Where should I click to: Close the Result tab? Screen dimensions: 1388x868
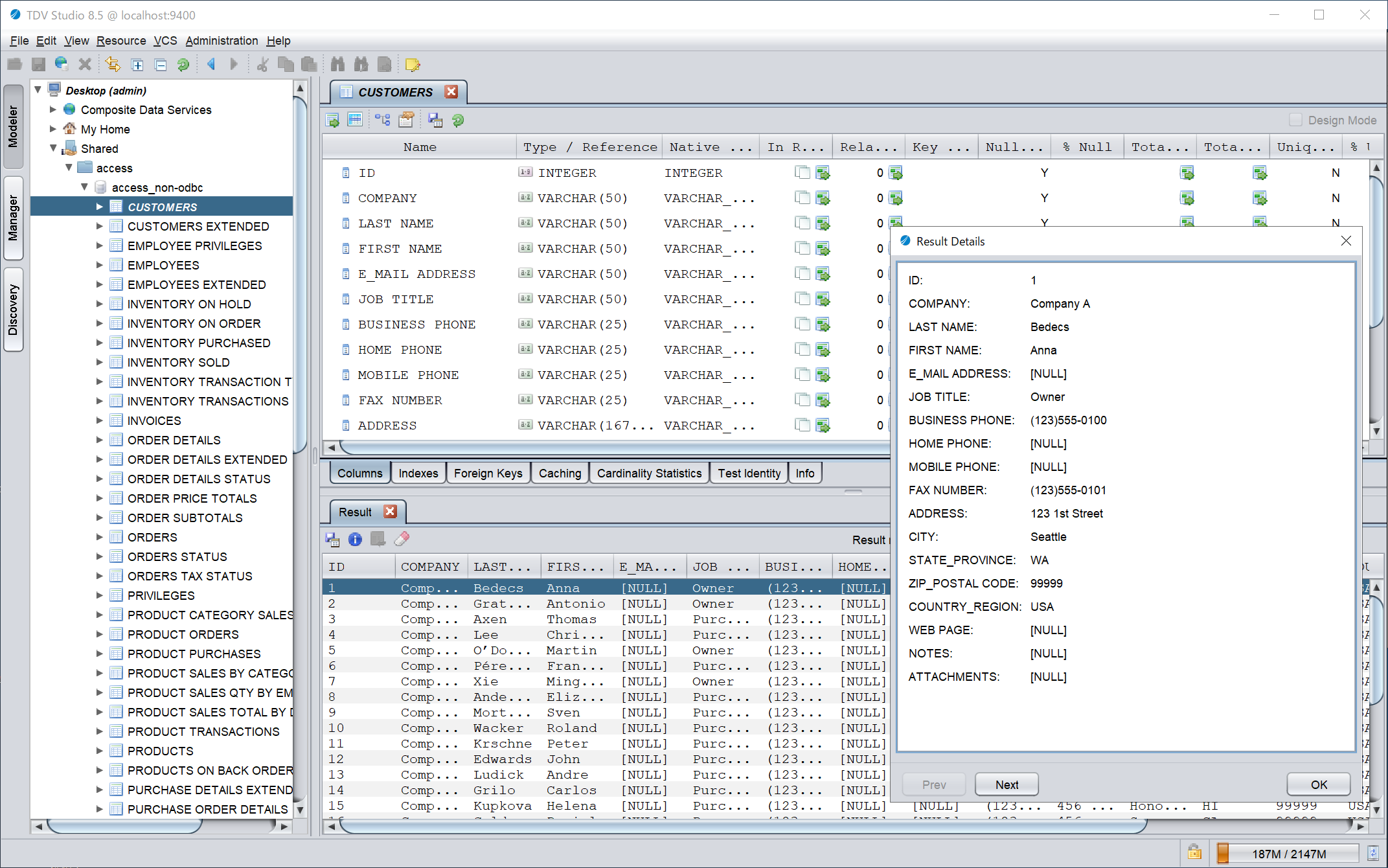point(390,512)
